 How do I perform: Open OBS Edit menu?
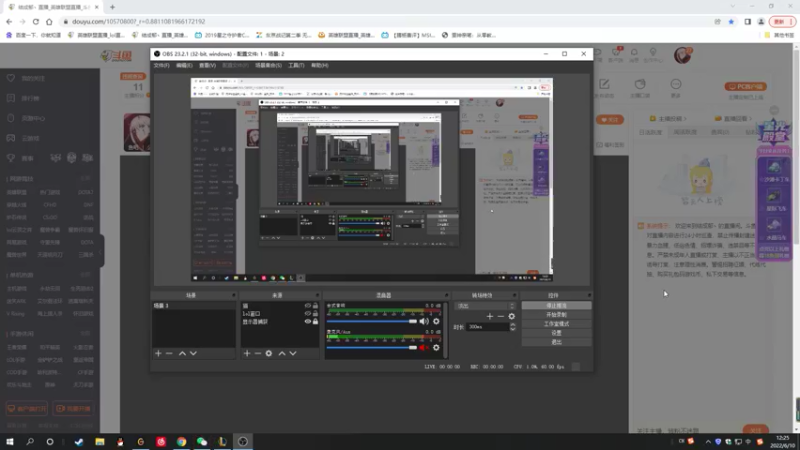click(184, 65)
